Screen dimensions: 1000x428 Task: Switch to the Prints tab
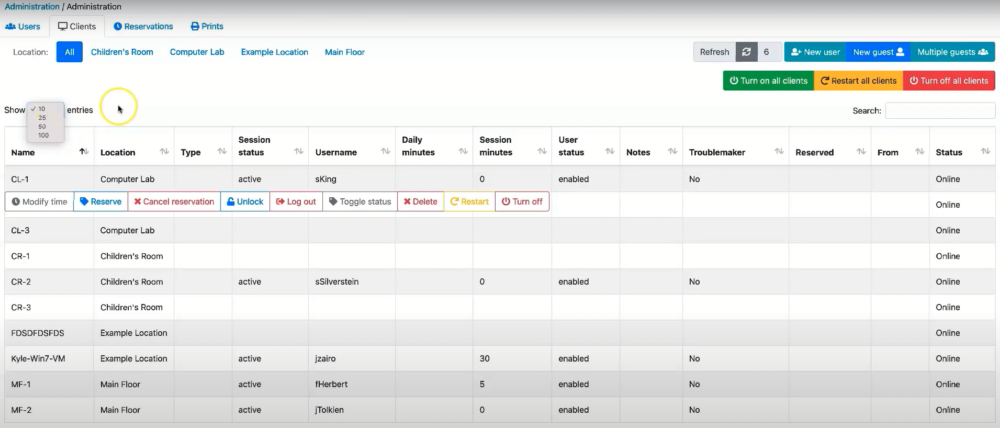(x=207, y=26)
